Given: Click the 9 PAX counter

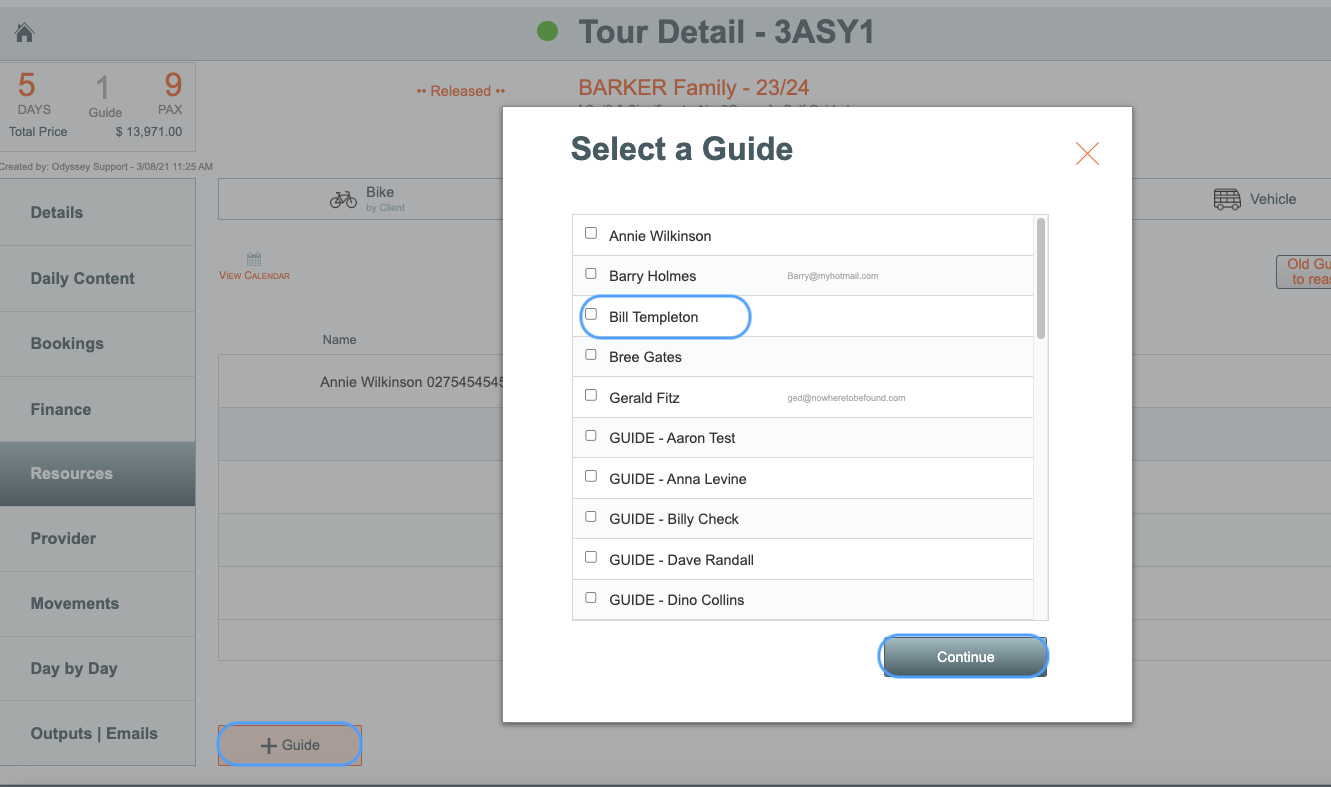Looking at the screenshot, I should pos(171,93).
